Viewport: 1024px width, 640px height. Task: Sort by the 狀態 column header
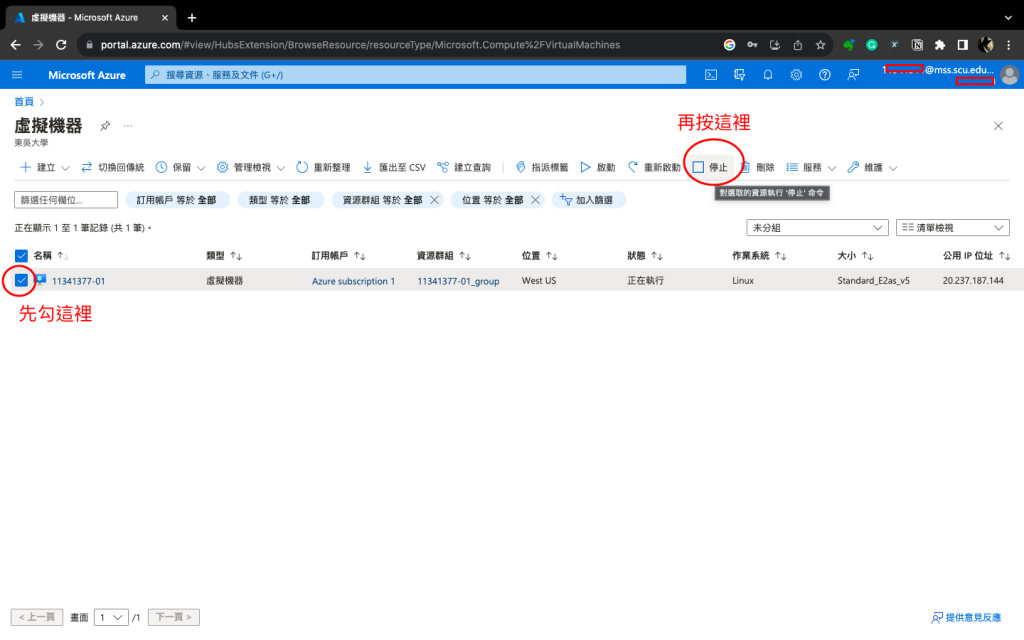click(636, 255)
